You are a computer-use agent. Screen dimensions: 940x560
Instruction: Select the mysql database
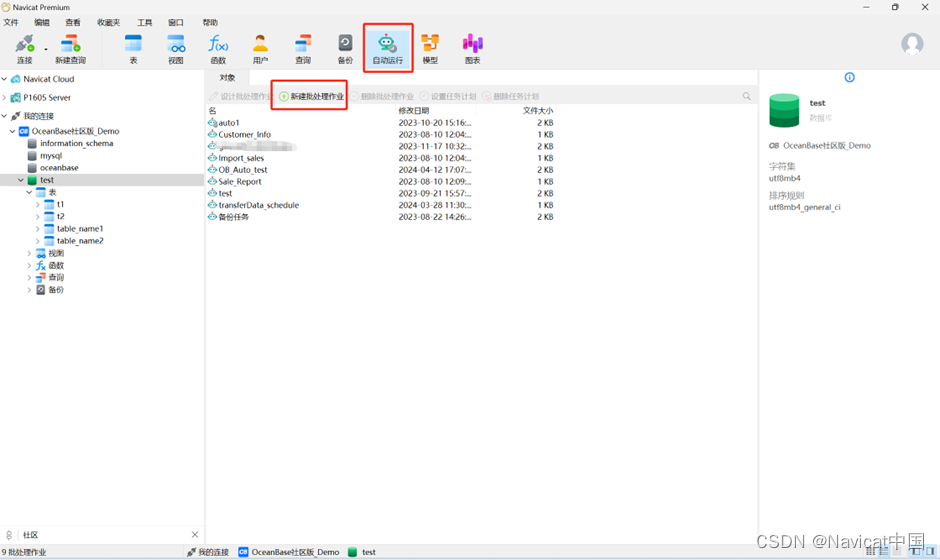coord(50,155)
